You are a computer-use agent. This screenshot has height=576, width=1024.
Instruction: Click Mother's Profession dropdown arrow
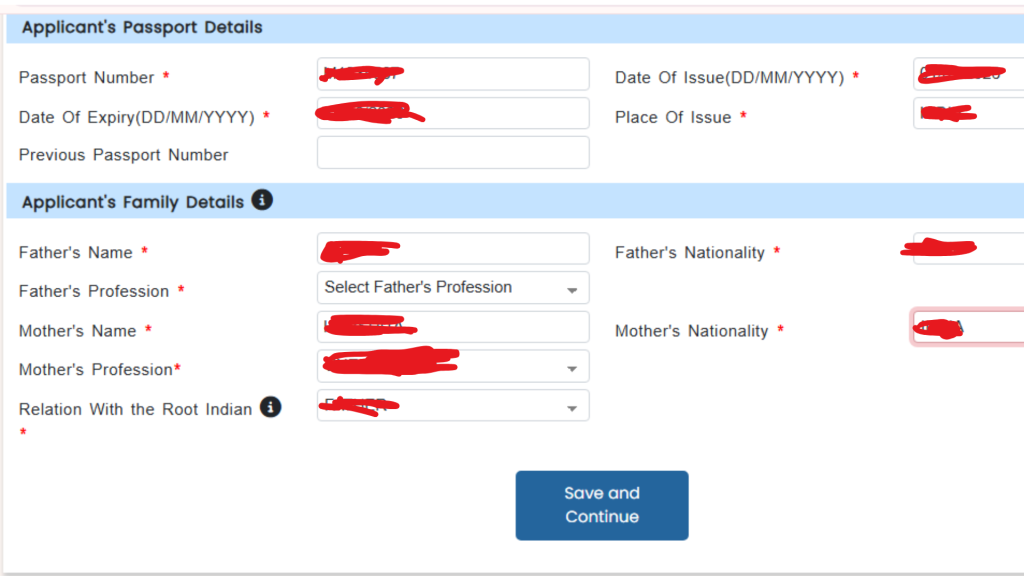(572, 369)
